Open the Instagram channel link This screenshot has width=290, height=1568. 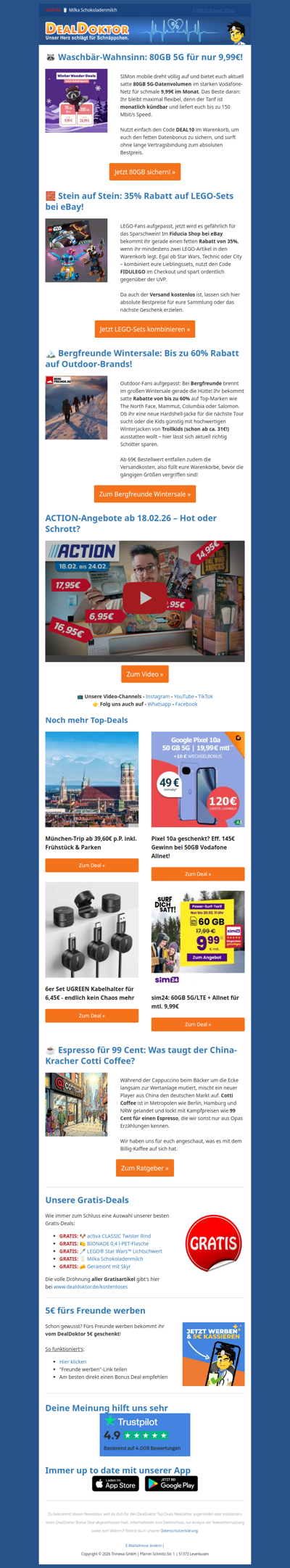[x=157, y=697]
